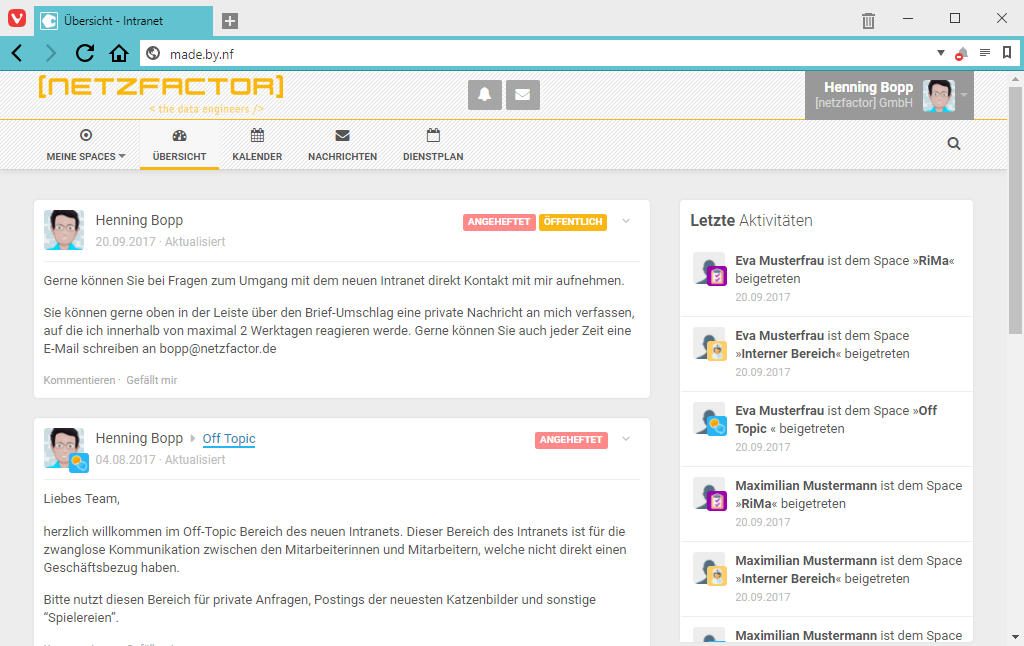
Task: Click the Netzfactor logo
Action: [x=161, y=93]
